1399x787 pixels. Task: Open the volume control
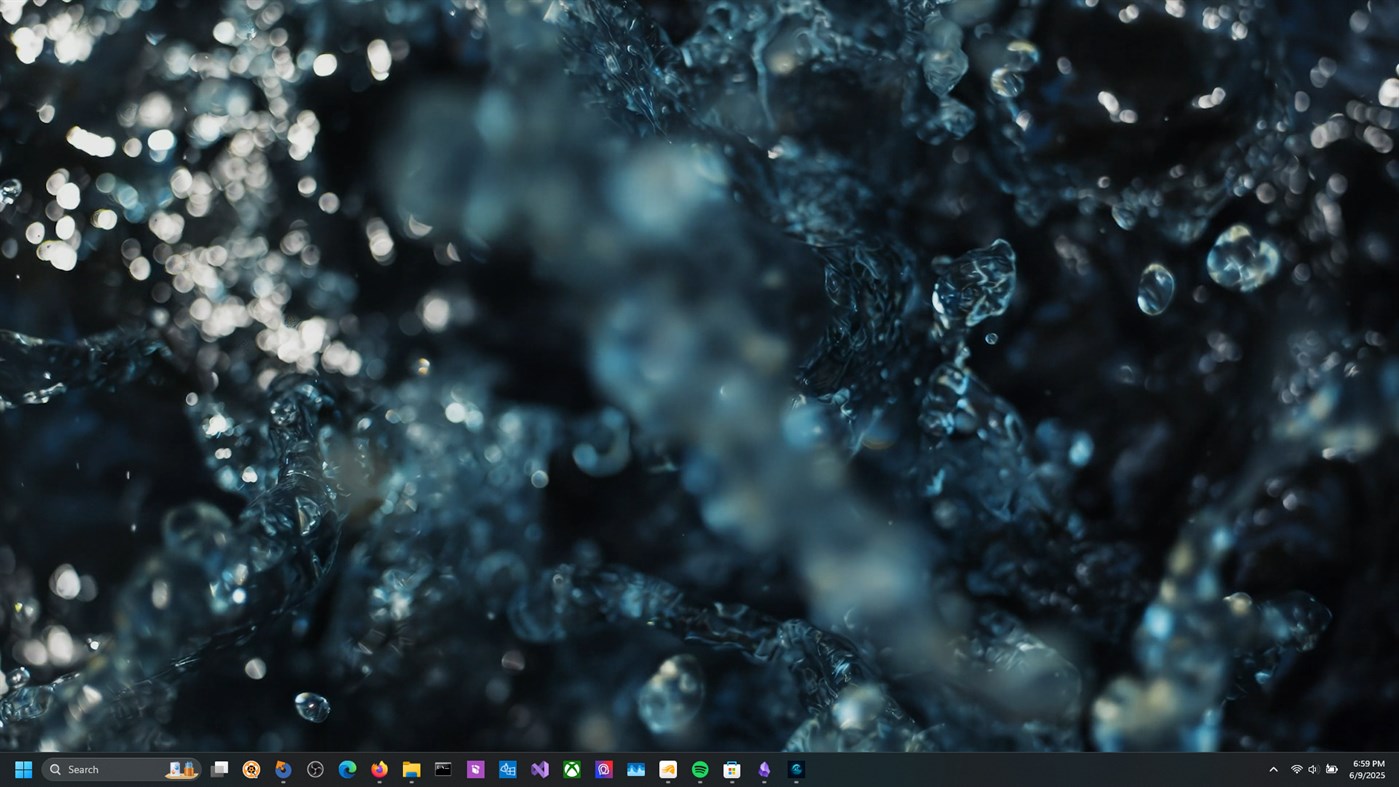1312,769
